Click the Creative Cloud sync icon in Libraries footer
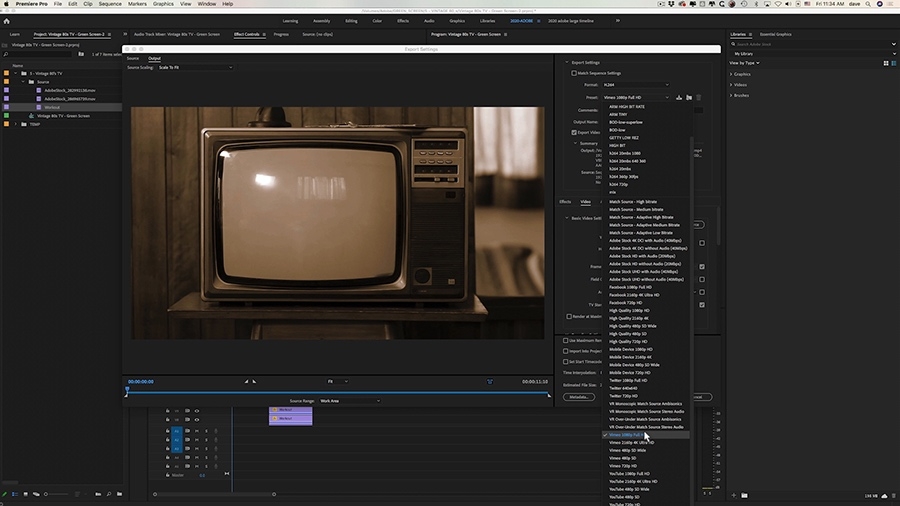This screenshot has height=506, width=900. 885,496
